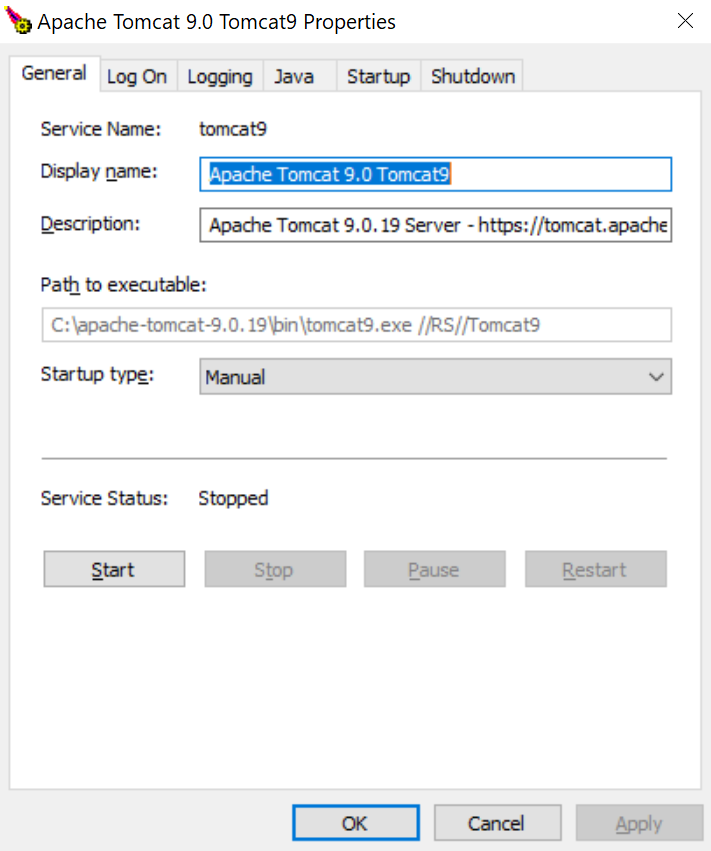Click the greyed-out Apply button
Screen dimensions: 711x851
[639, 823]
